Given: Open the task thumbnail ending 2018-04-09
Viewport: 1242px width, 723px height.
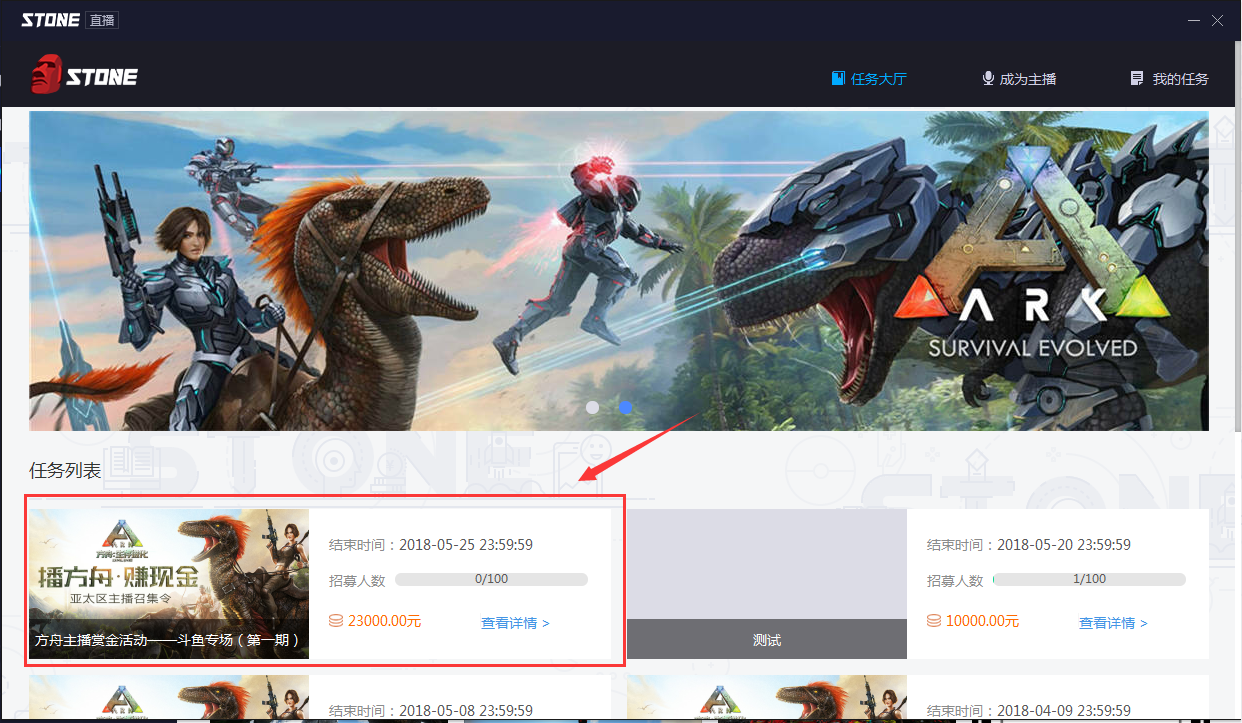Looking at the screenshot, I should click(x=766, y=698).
